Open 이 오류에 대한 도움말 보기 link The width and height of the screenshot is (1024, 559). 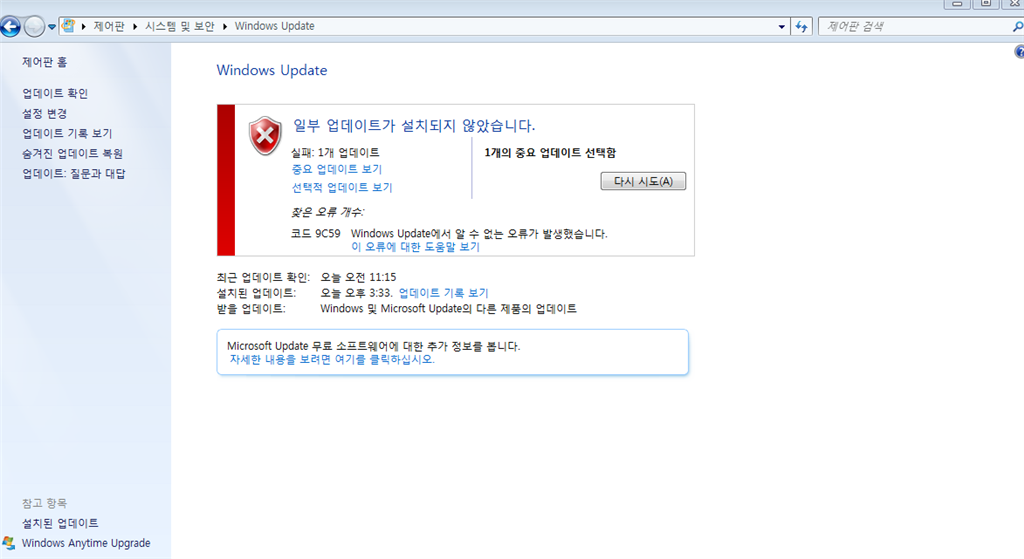[x=415, y=247]
